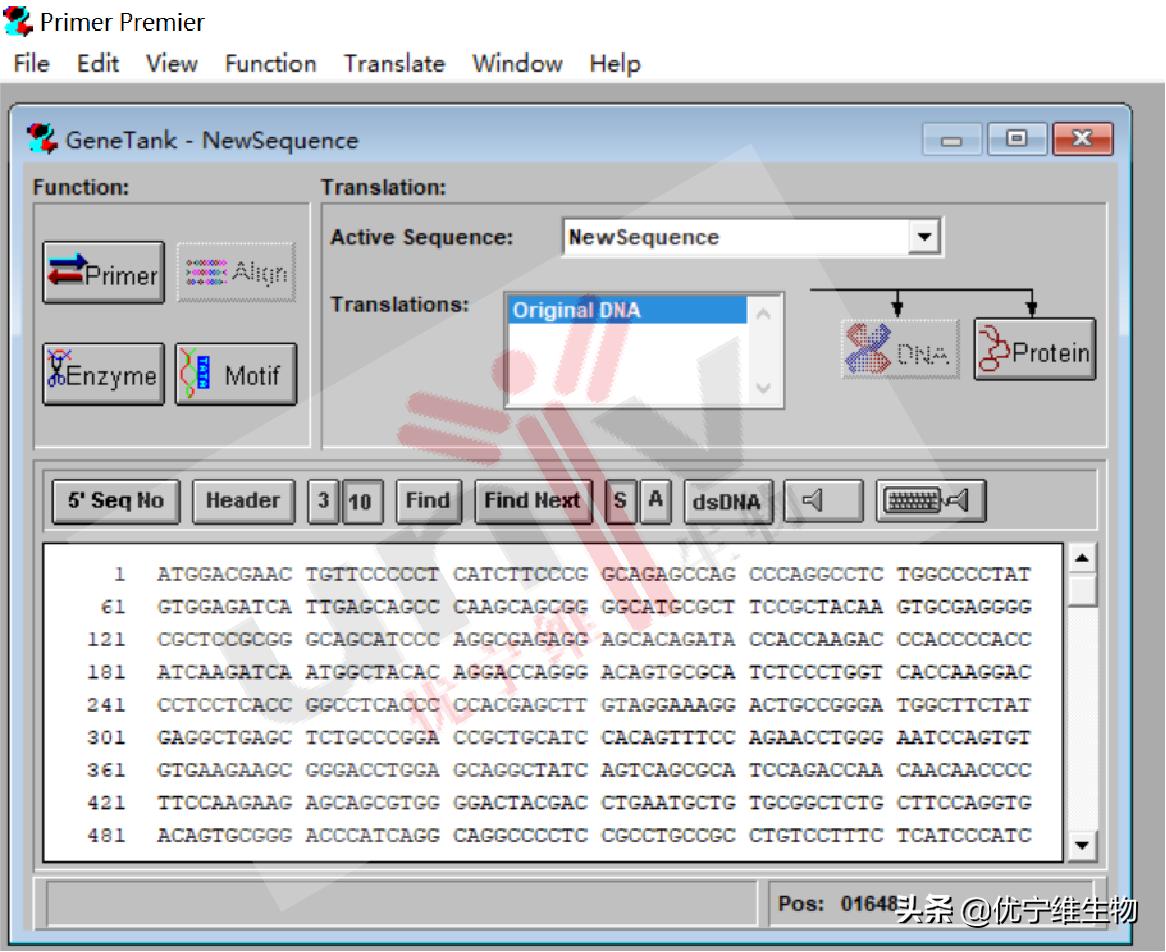Screen dimensions: 1166x952
Task: Click the Align function button
Action: 236,272
